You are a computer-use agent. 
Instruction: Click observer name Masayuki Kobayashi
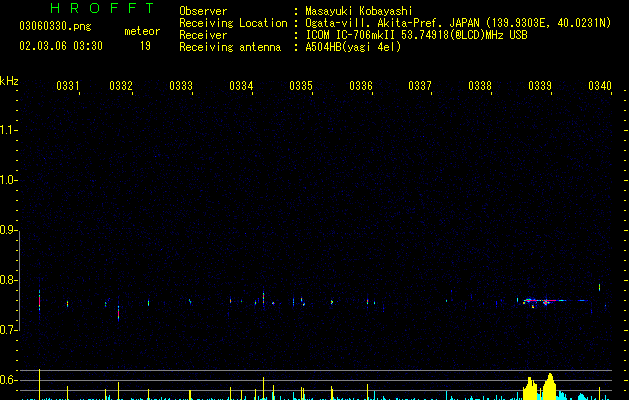tap(359, 11)
